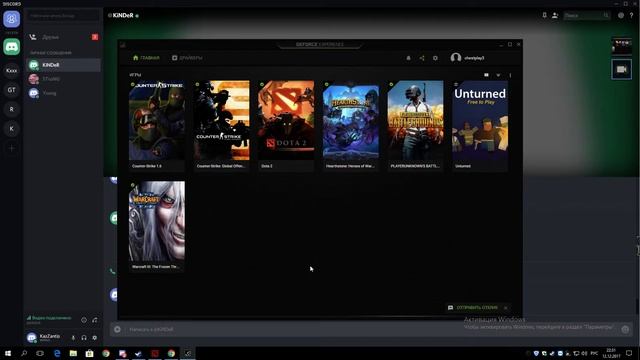Open the games more options menu
640x360 pixels.
(x=510, y=75)
